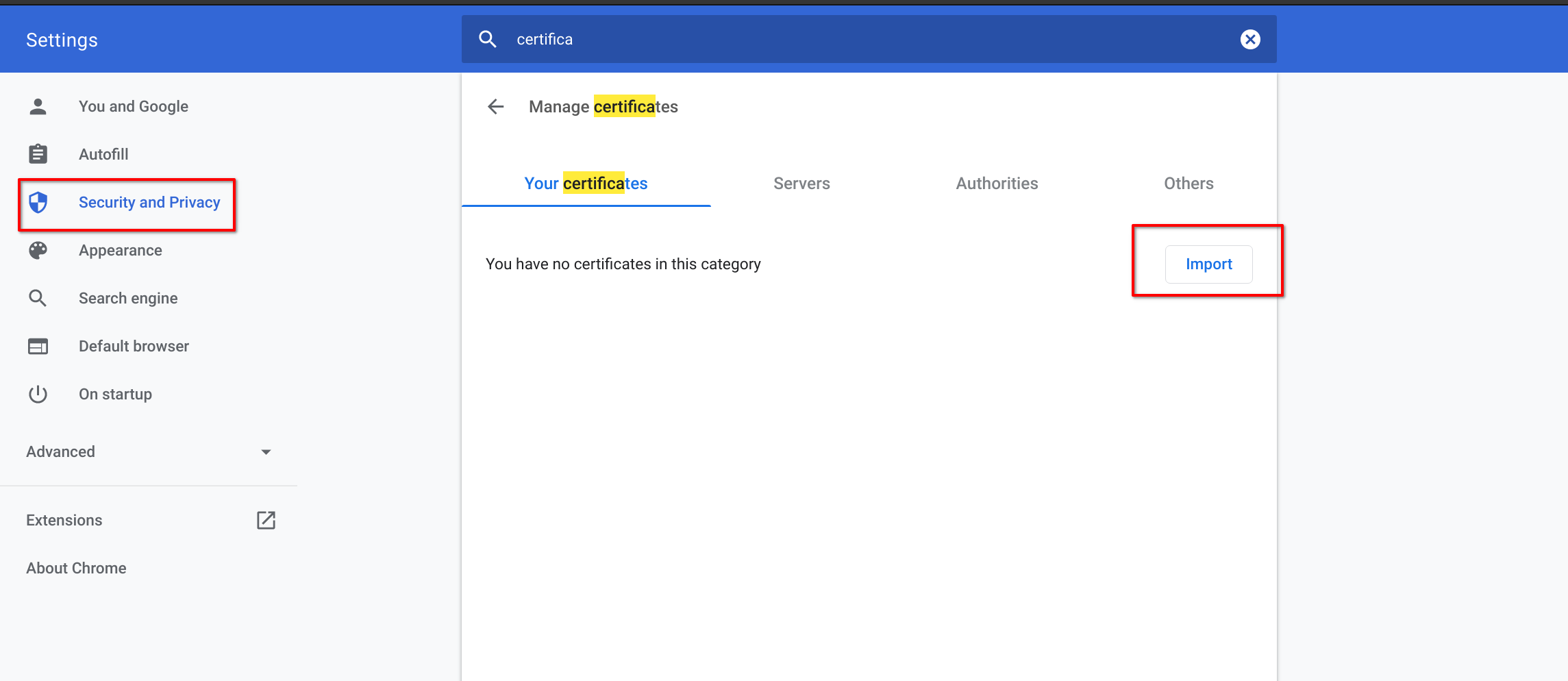This screenshot has width=1568, height=681.
Task: Click the person icon for You and Google
Action: pyautogui.click(x=38, y=107)
